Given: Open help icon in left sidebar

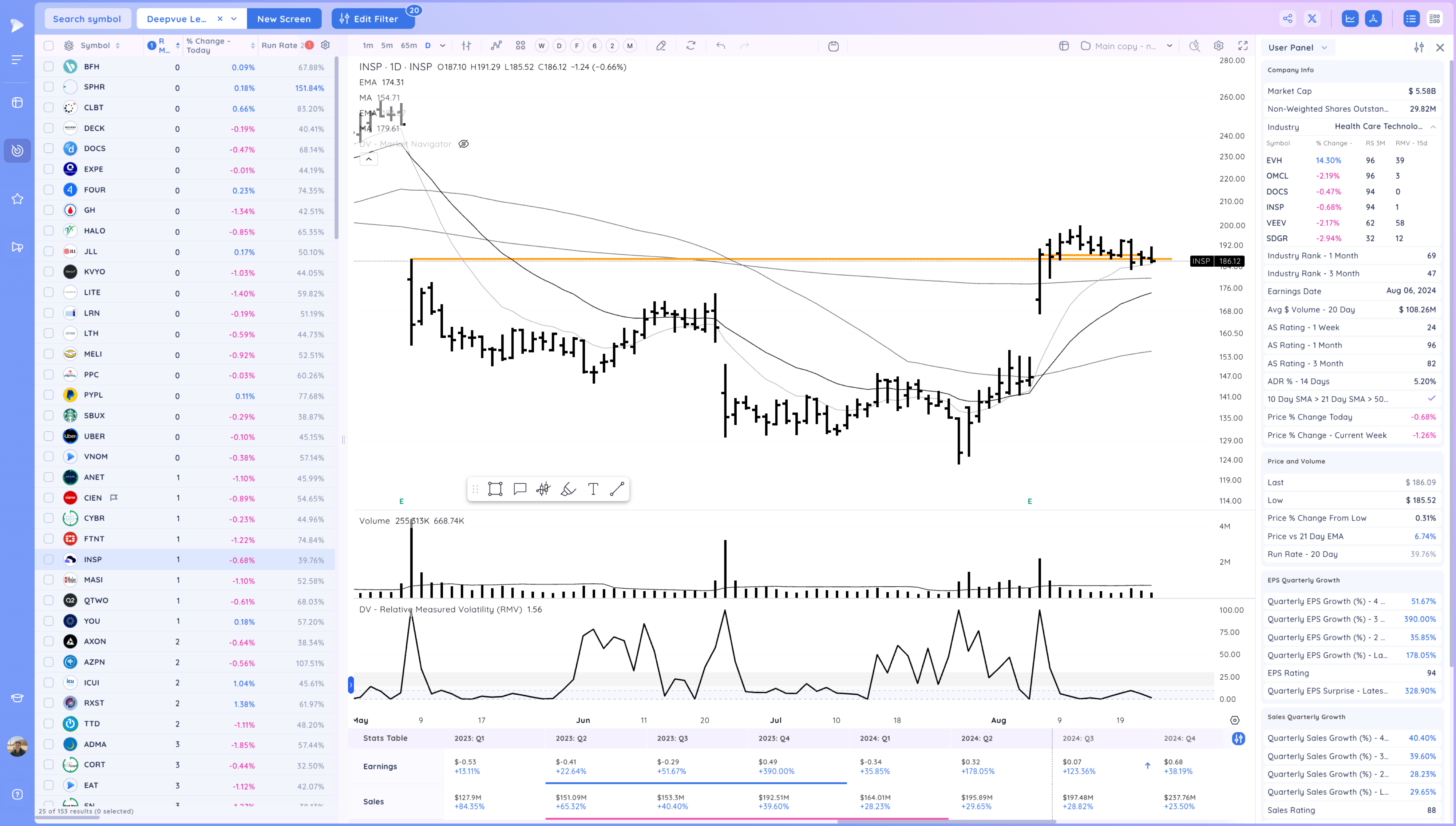Looking at the screenshot, I should tap(17, 794).
